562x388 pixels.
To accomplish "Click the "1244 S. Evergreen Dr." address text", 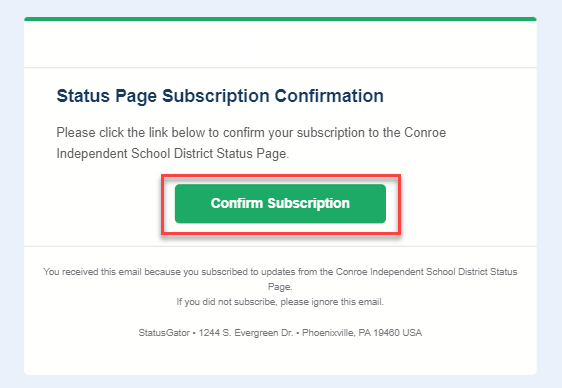I will 246,333.
